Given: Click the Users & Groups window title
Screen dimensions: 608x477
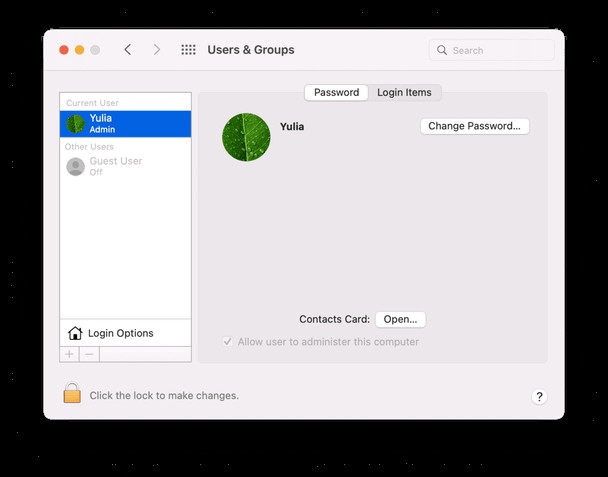Looking at the screenshot, I should click(x=251, y=50).
